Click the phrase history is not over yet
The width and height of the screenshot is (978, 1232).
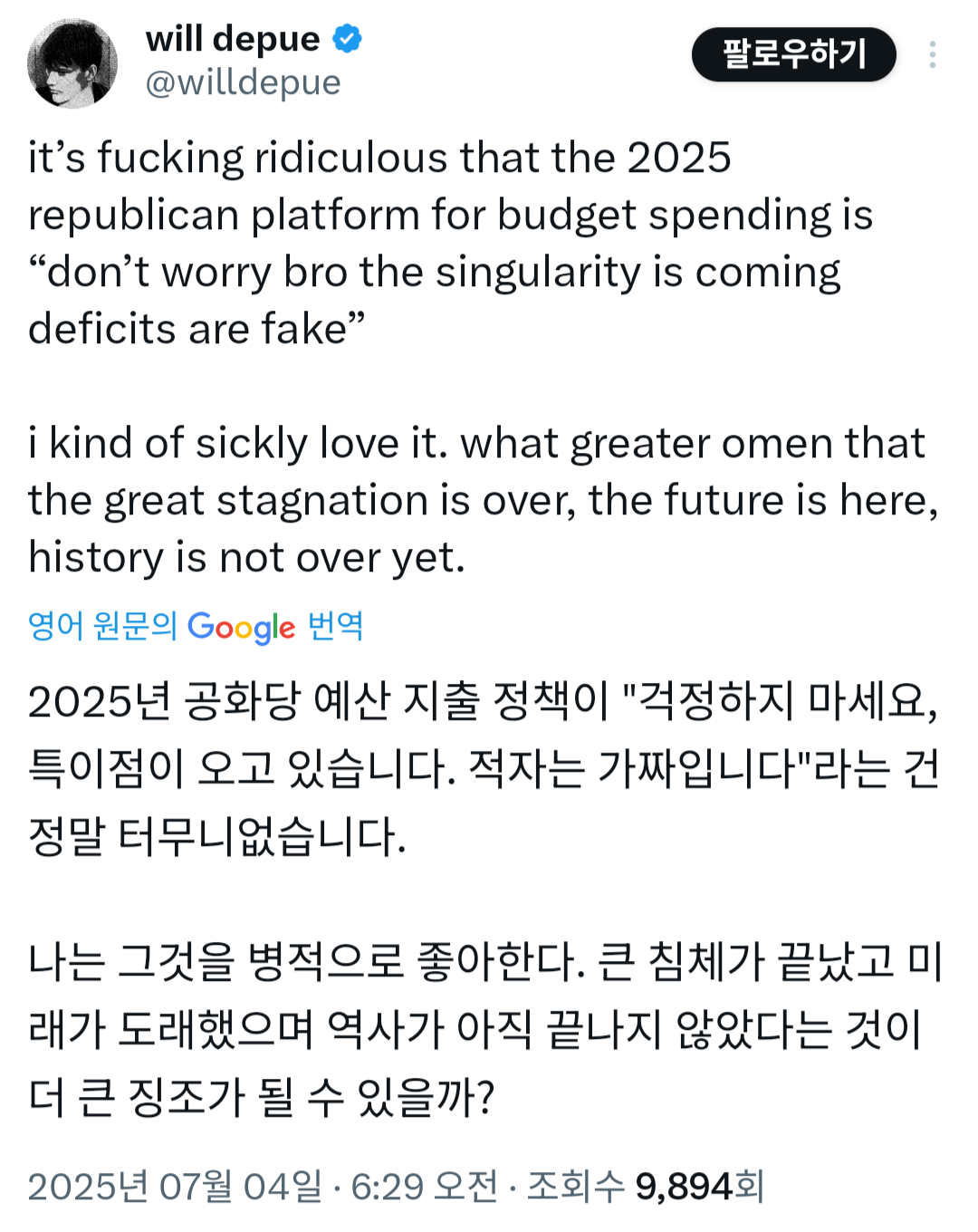coord(247,558)
